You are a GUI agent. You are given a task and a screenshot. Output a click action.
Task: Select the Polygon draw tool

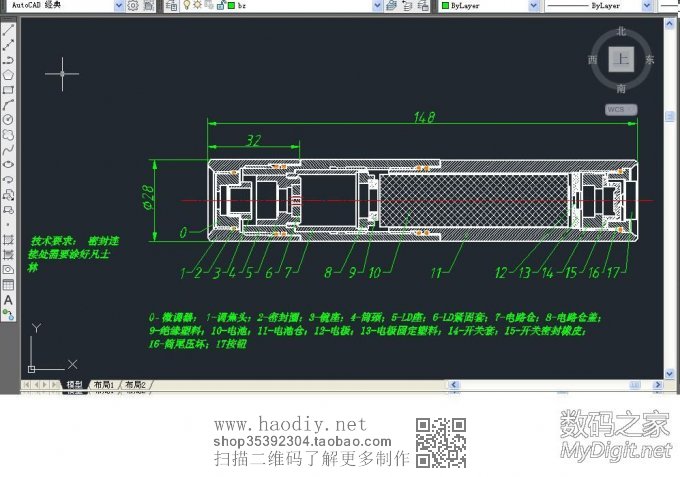coord(8,73)
